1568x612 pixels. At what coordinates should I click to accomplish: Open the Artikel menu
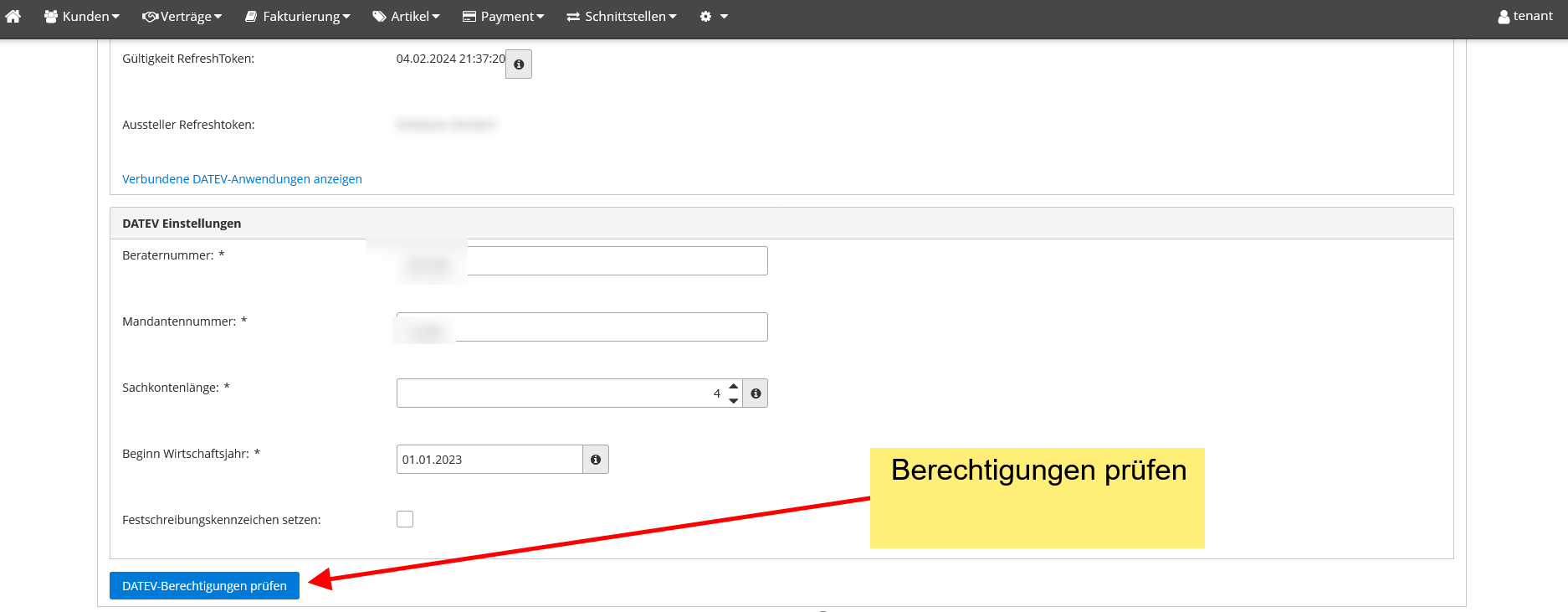(x=407, y=16)
